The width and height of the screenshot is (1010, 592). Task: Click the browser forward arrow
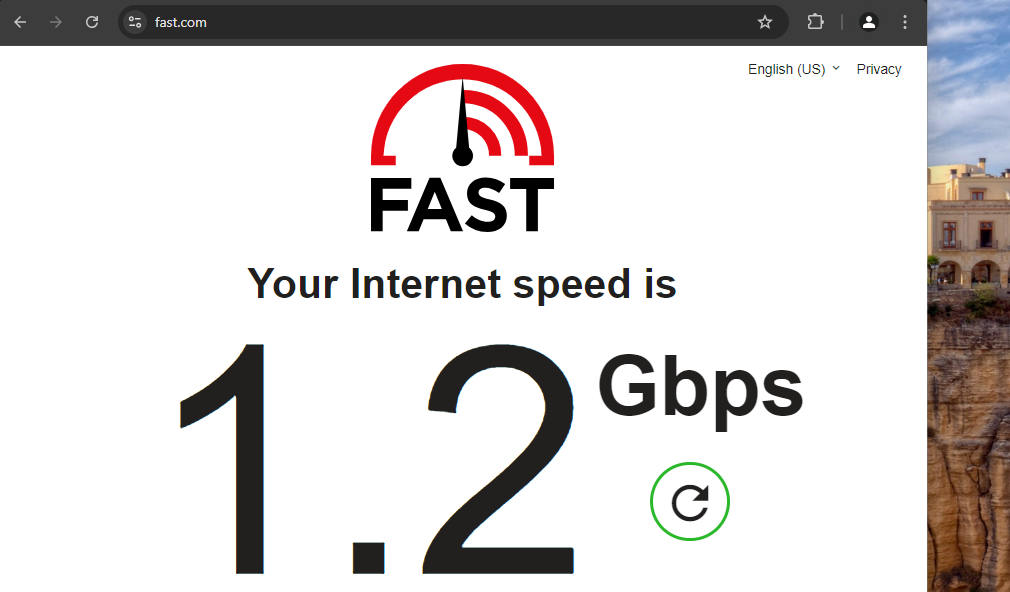click(56, 23)
